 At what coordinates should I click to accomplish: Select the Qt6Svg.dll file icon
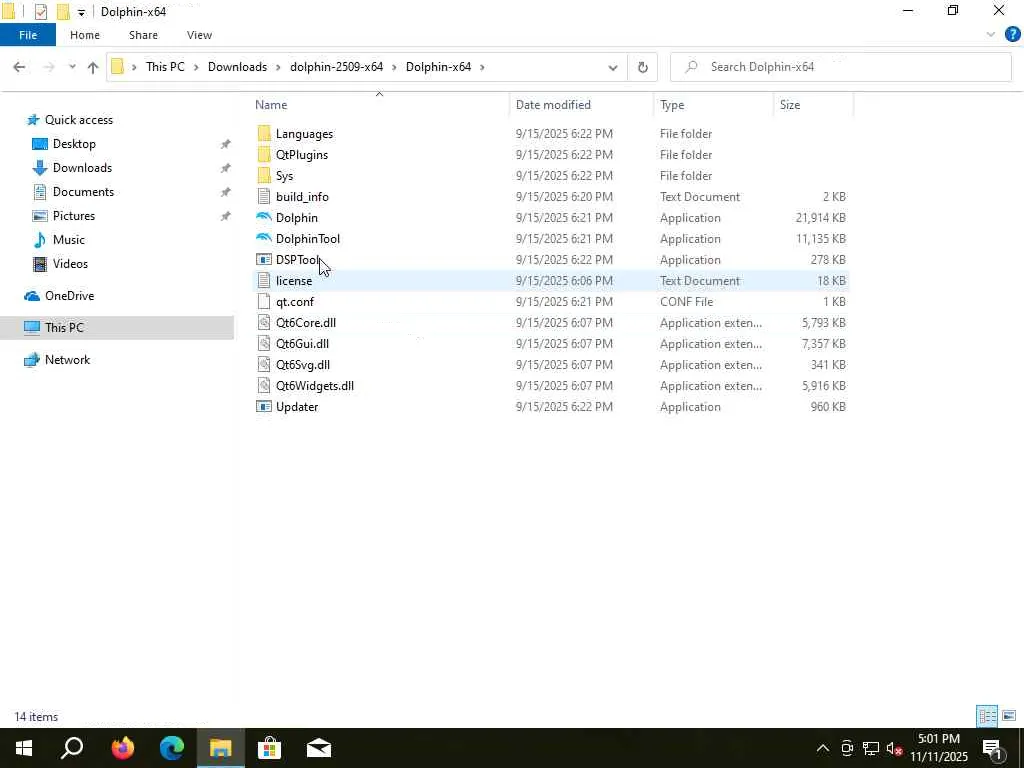[x=264, y=364]
